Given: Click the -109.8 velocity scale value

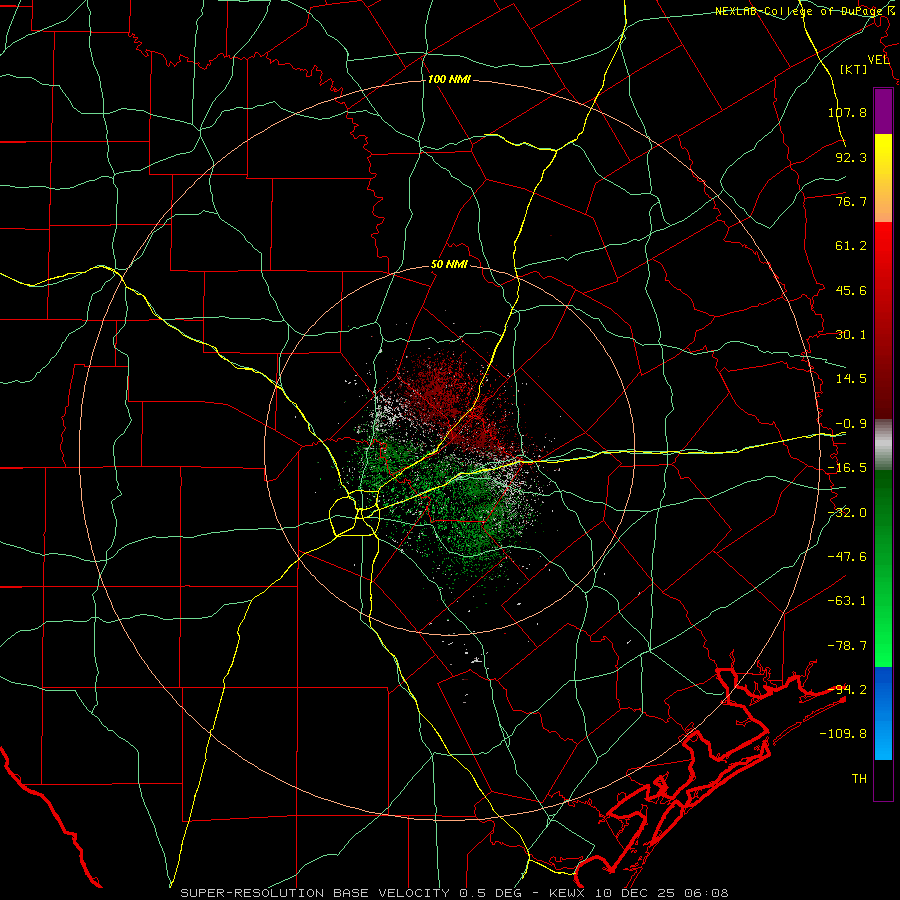Looking at the screenshot, I should 843,734.
